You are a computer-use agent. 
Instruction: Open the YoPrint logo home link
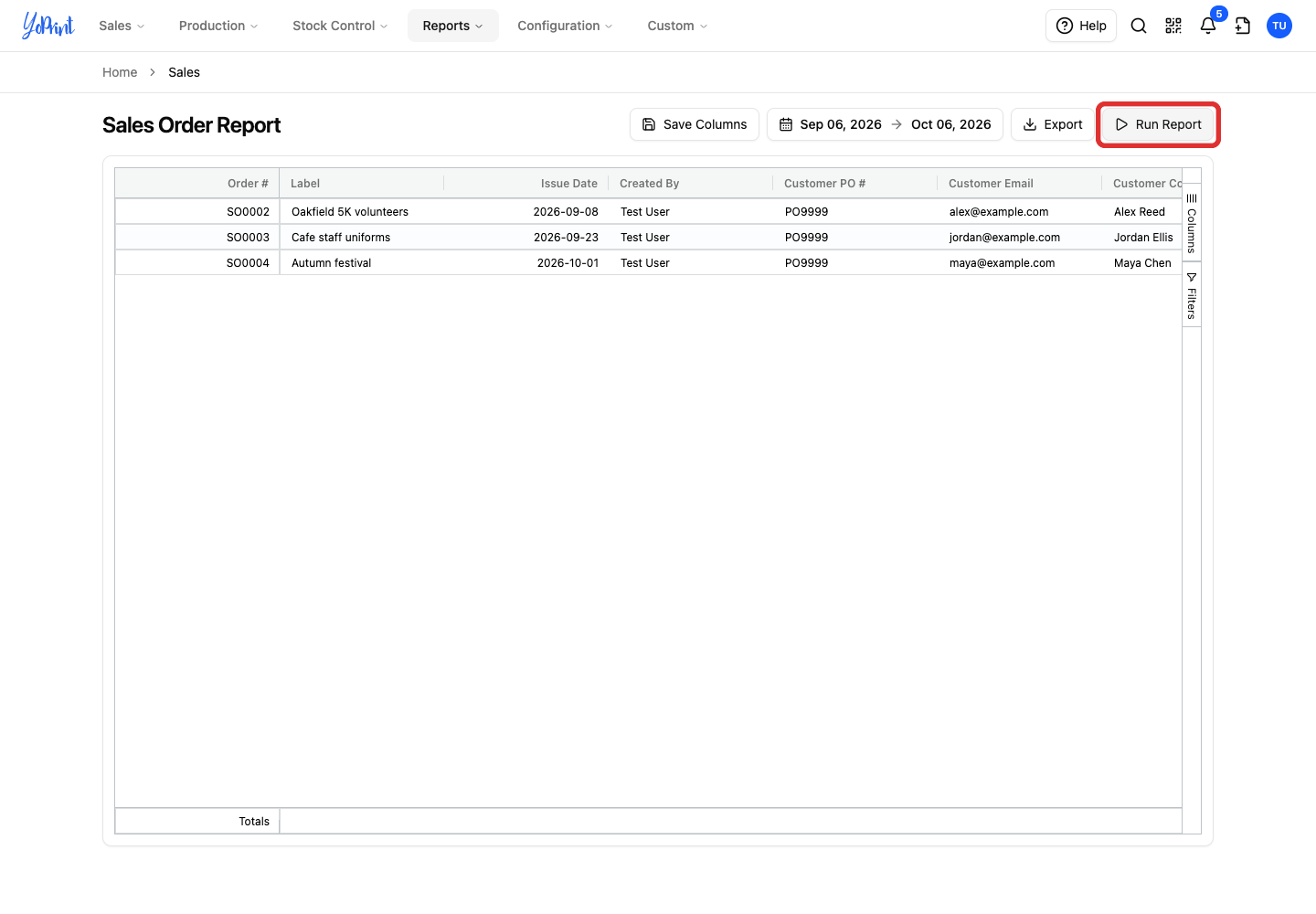(x=48, y=26)
